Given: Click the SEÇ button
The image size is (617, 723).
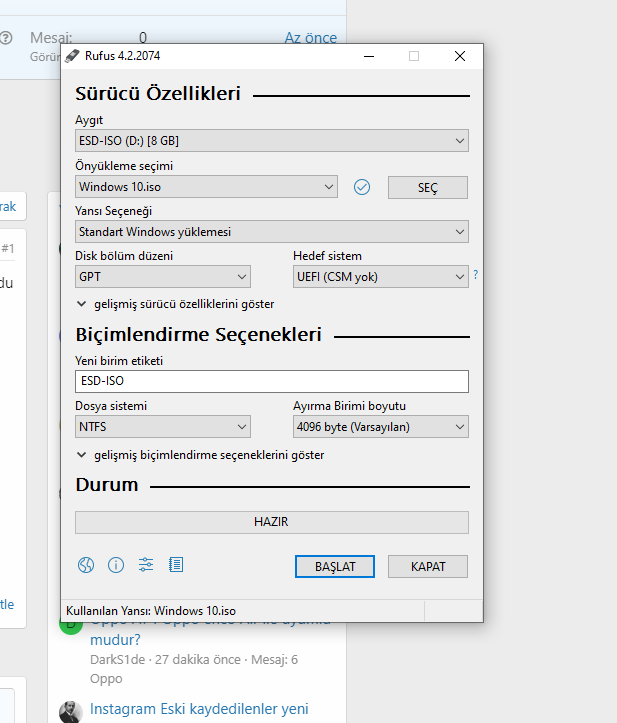Looking at the screenshot, I should pyautogui.click(x=428, y=188).
